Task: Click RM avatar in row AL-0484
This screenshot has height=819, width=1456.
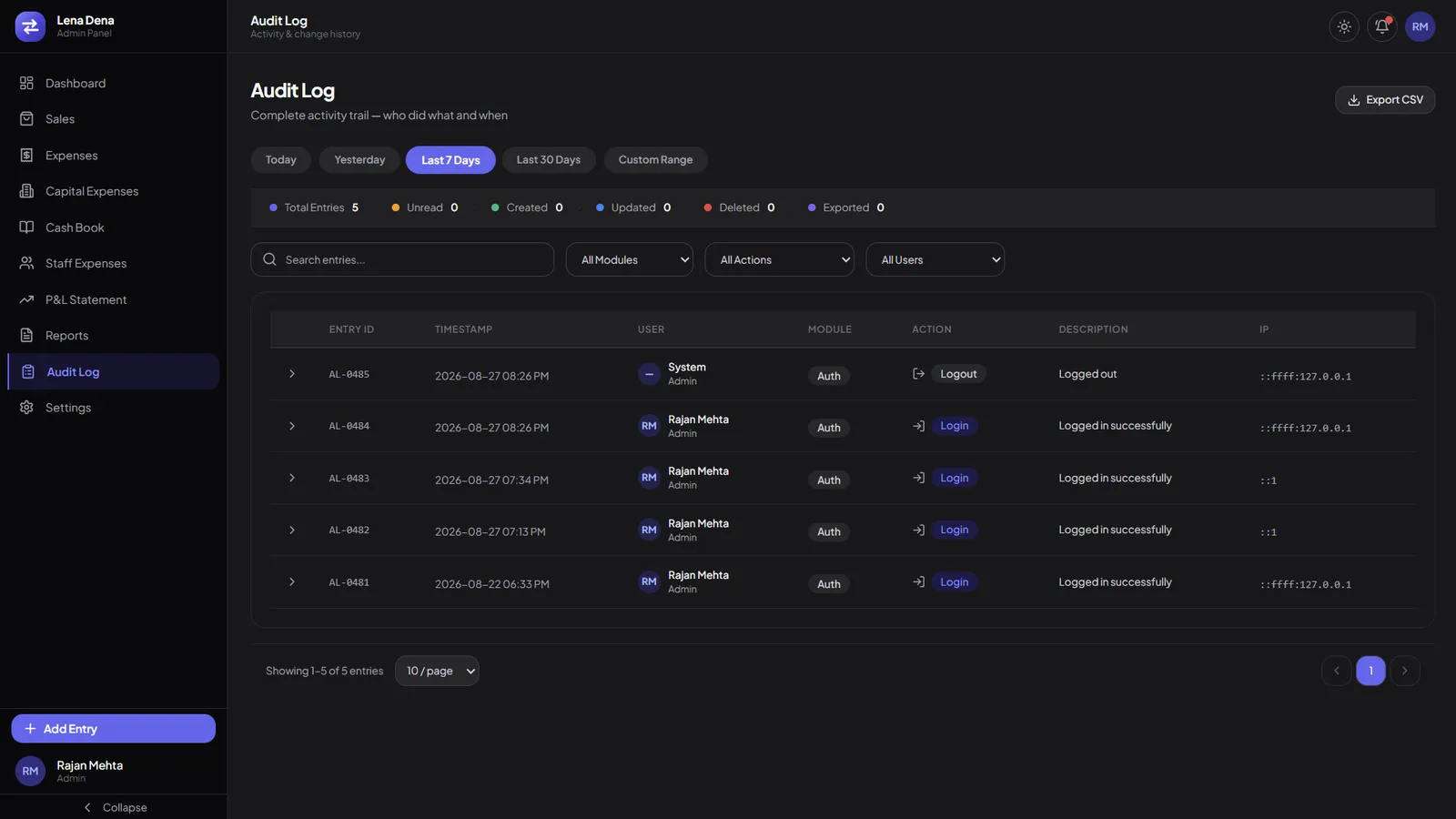Action: pyautogui.click(x=649, y=426)
